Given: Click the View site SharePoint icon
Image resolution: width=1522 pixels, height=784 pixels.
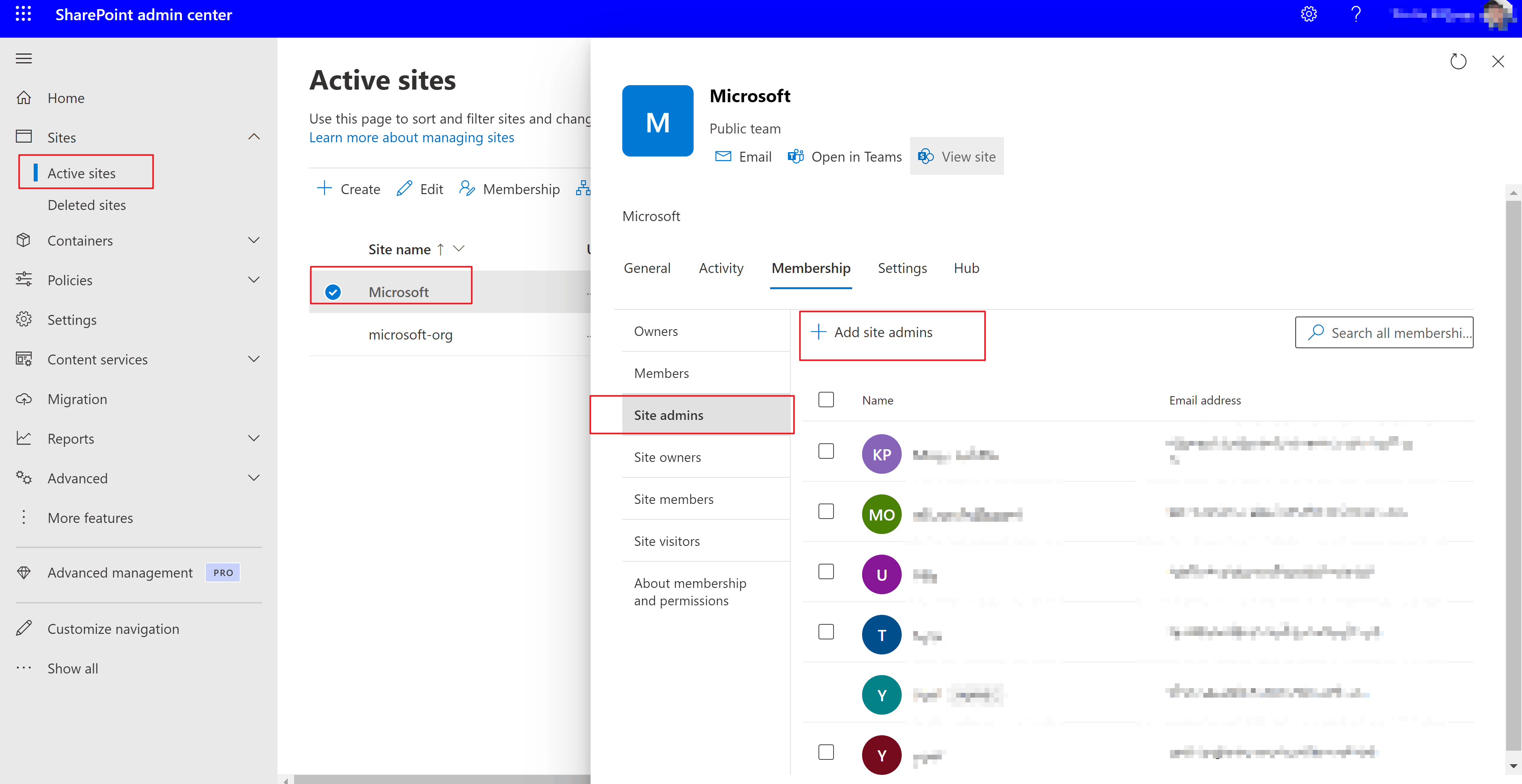Looking at the screenshot, I should coord(925,156).
